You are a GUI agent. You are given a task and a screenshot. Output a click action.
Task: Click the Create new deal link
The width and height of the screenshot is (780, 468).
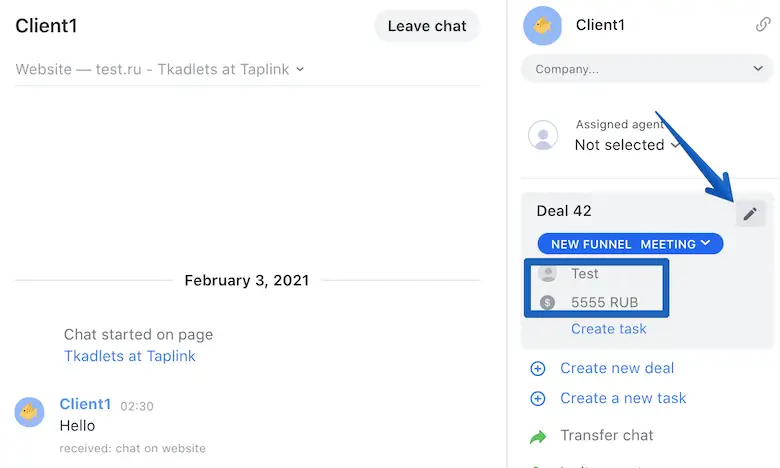click(x=617, y=368)
